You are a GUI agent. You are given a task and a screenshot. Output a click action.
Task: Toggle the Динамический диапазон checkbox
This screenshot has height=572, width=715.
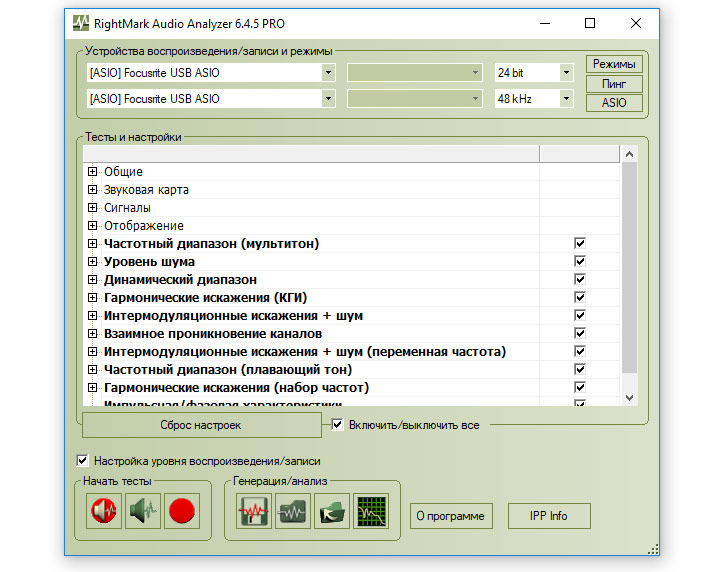coord(580,279)
